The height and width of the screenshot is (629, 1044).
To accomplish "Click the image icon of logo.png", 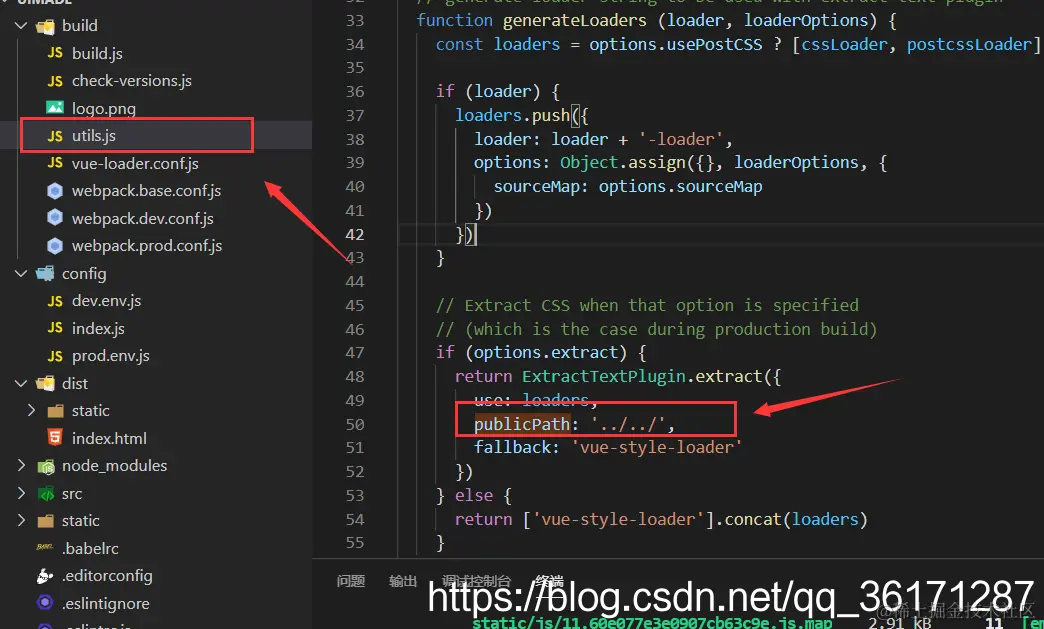I will [55, 107].
